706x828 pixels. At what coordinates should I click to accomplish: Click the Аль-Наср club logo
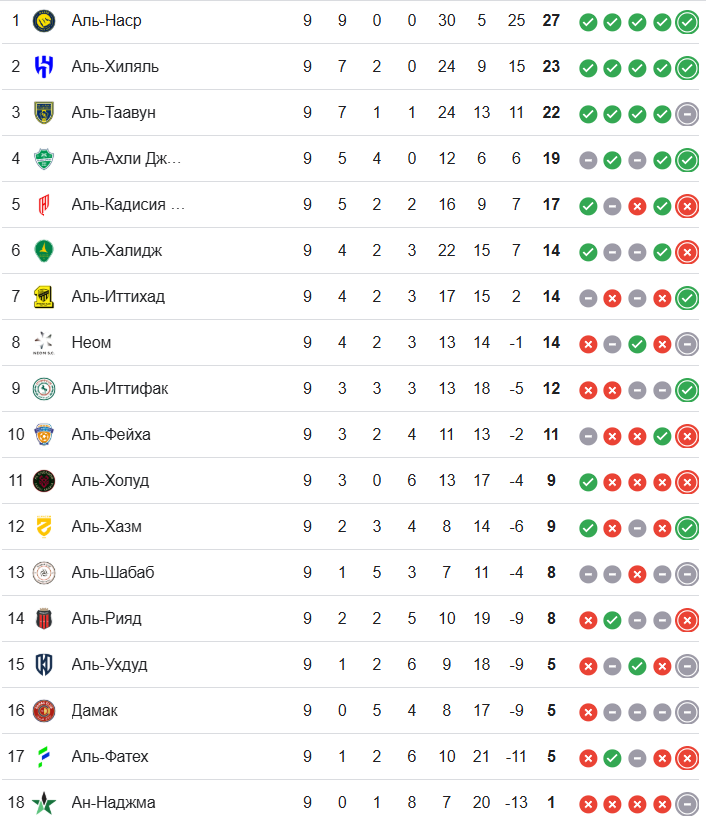[x=44, y=21]
